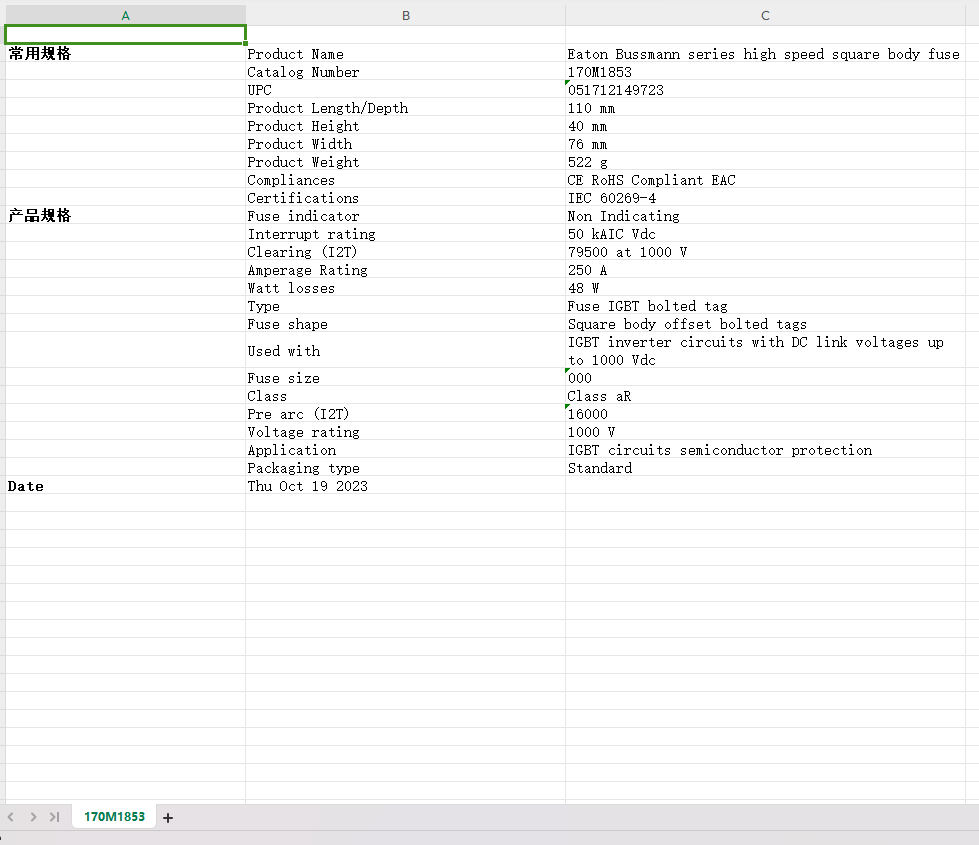Select column B header
The image size is (979, 845).
406,16
